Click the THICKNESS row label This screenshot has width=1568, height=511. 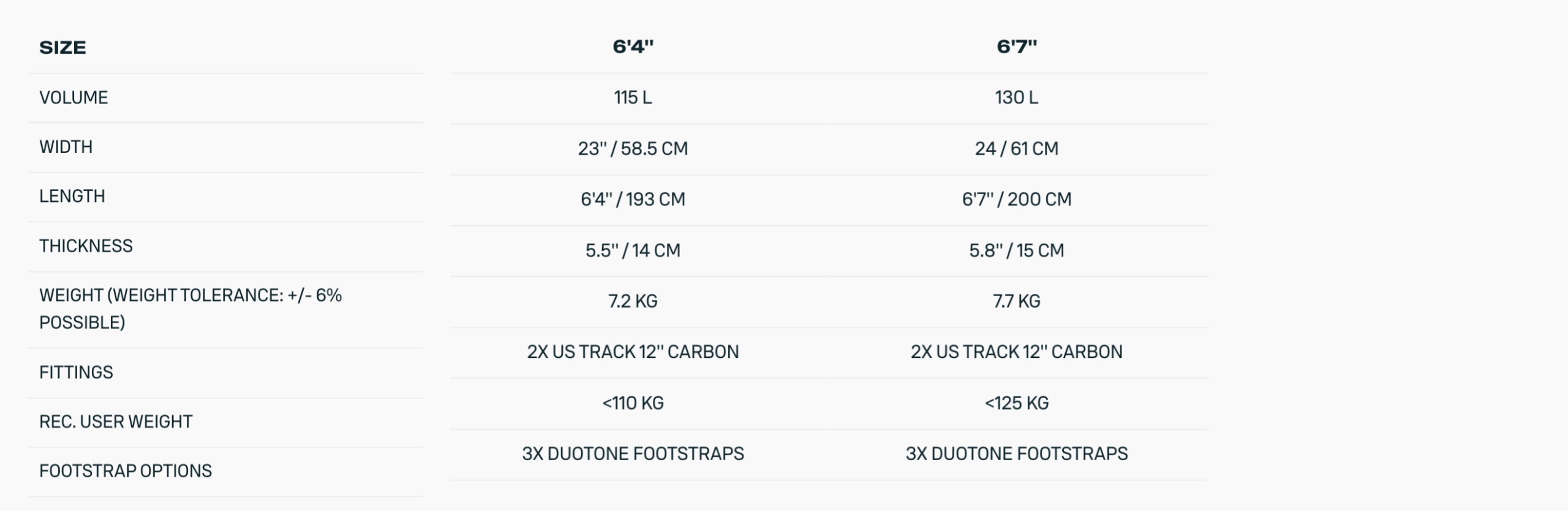tap(86, 246)
